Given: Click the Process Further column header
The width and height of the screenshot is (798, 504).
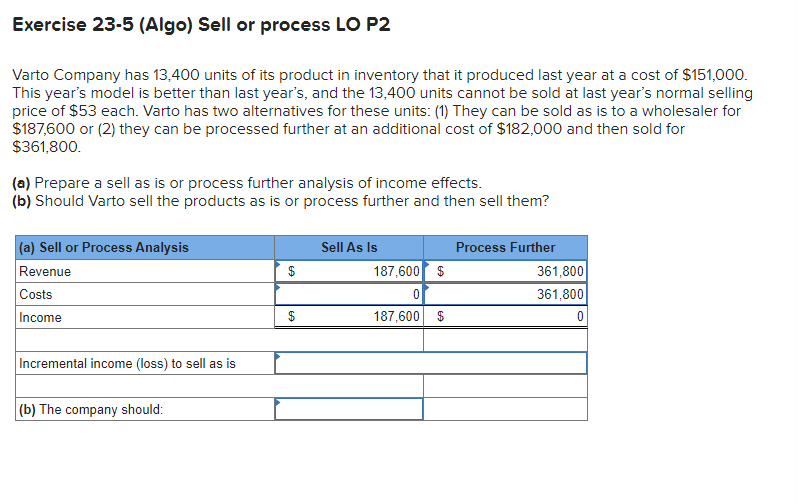Looking at the screenshot, I should pyautogui.click(x=505, y=247).
